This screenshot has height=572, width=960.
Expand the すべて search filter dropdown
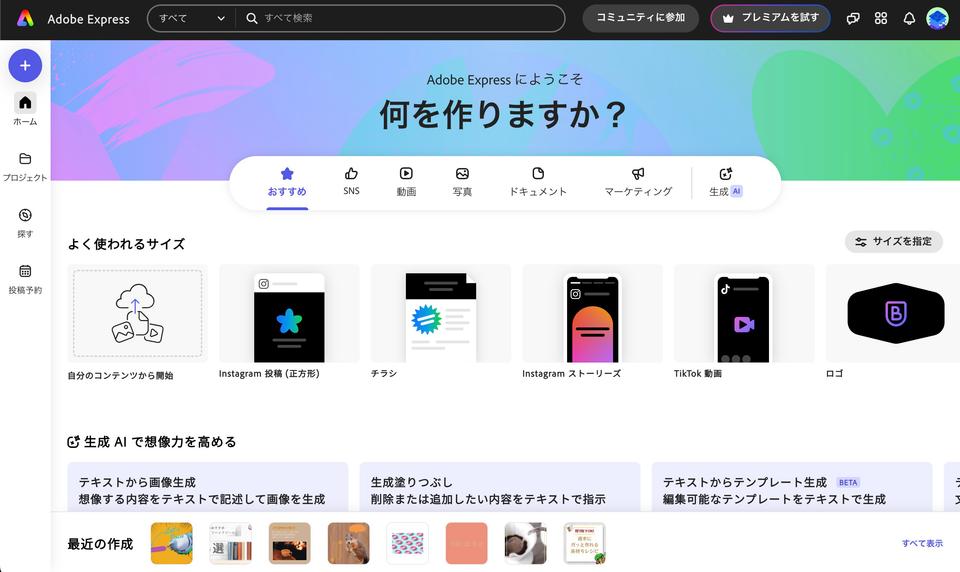[x=192, y=18]
